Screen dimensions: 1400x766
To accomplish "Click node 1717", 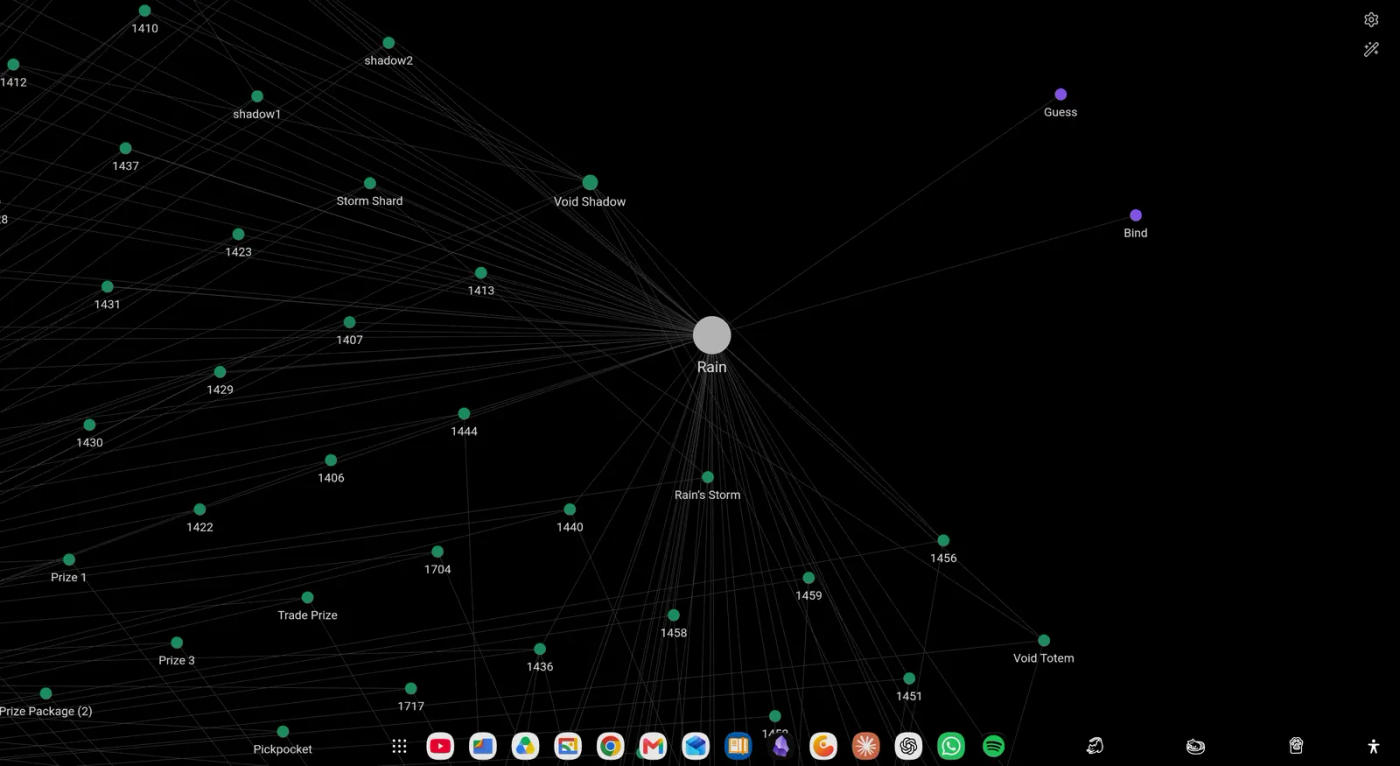I will [x=411, y=689].
